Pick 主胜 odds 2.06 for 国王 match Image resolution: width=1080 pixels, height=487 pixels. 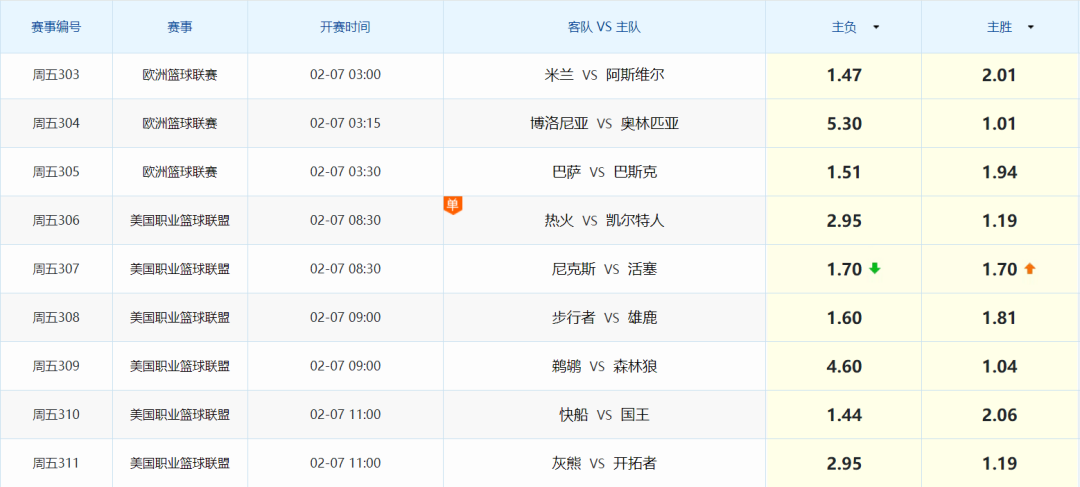point(999,415)
